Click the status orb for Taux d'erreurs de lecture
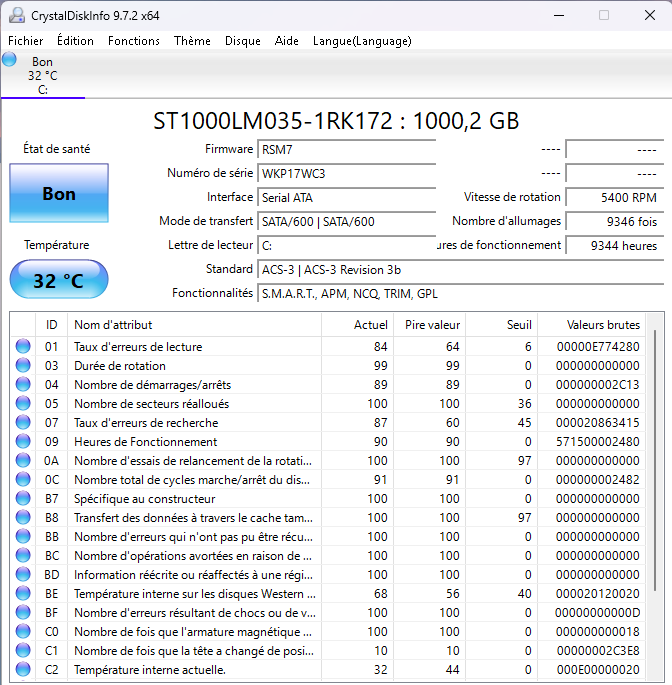 pos(23,347)
